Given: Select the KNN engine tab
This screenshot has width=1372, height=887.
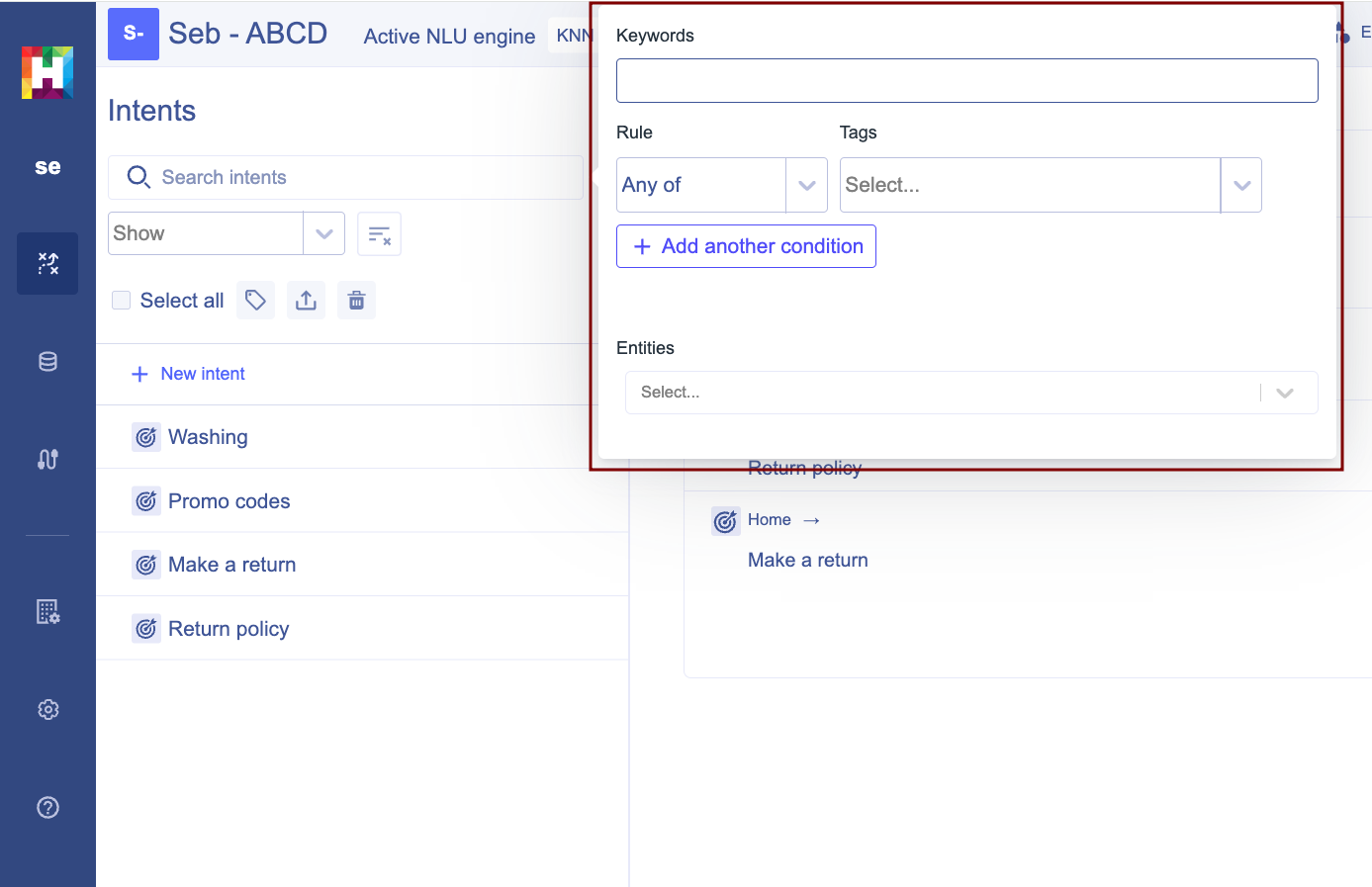Looking at the screenshot, I should point(574,35).
